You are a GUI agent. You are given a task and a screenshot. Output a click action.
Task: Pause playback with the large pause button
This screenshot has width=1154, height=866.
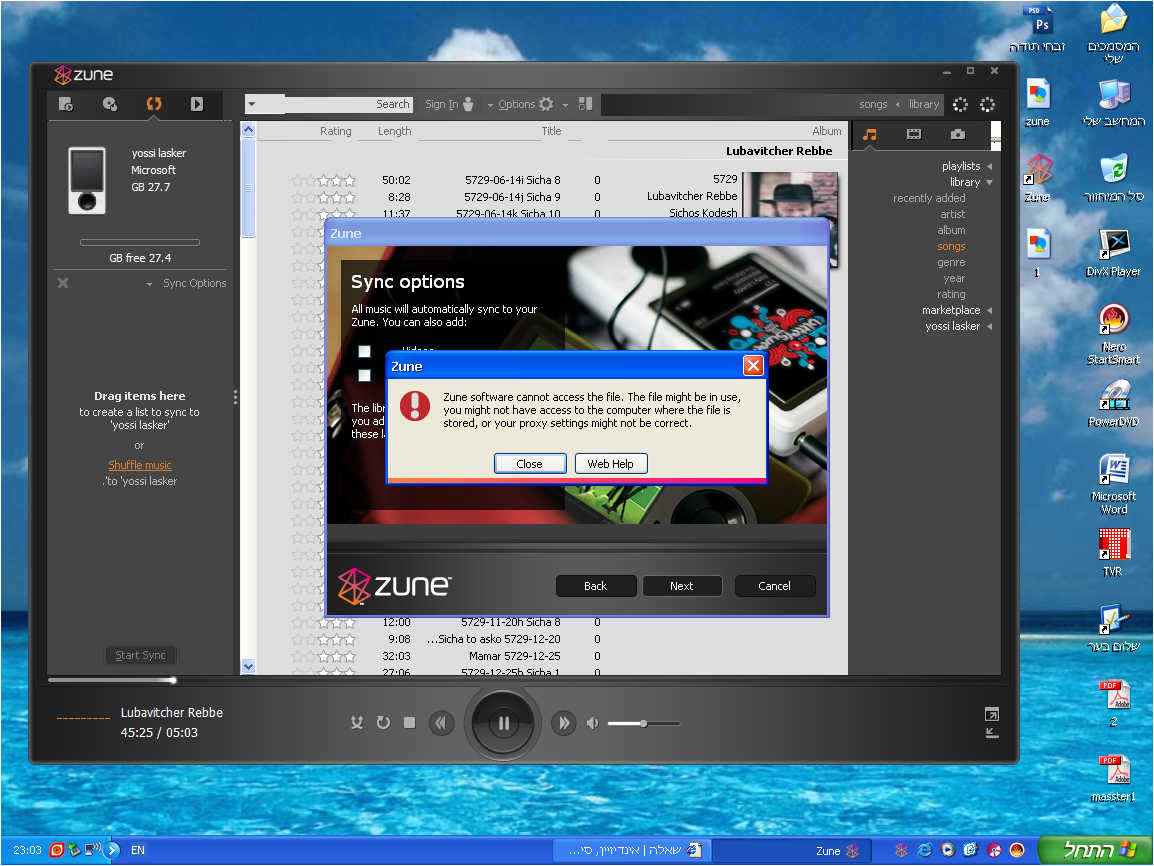coord(504,722)
